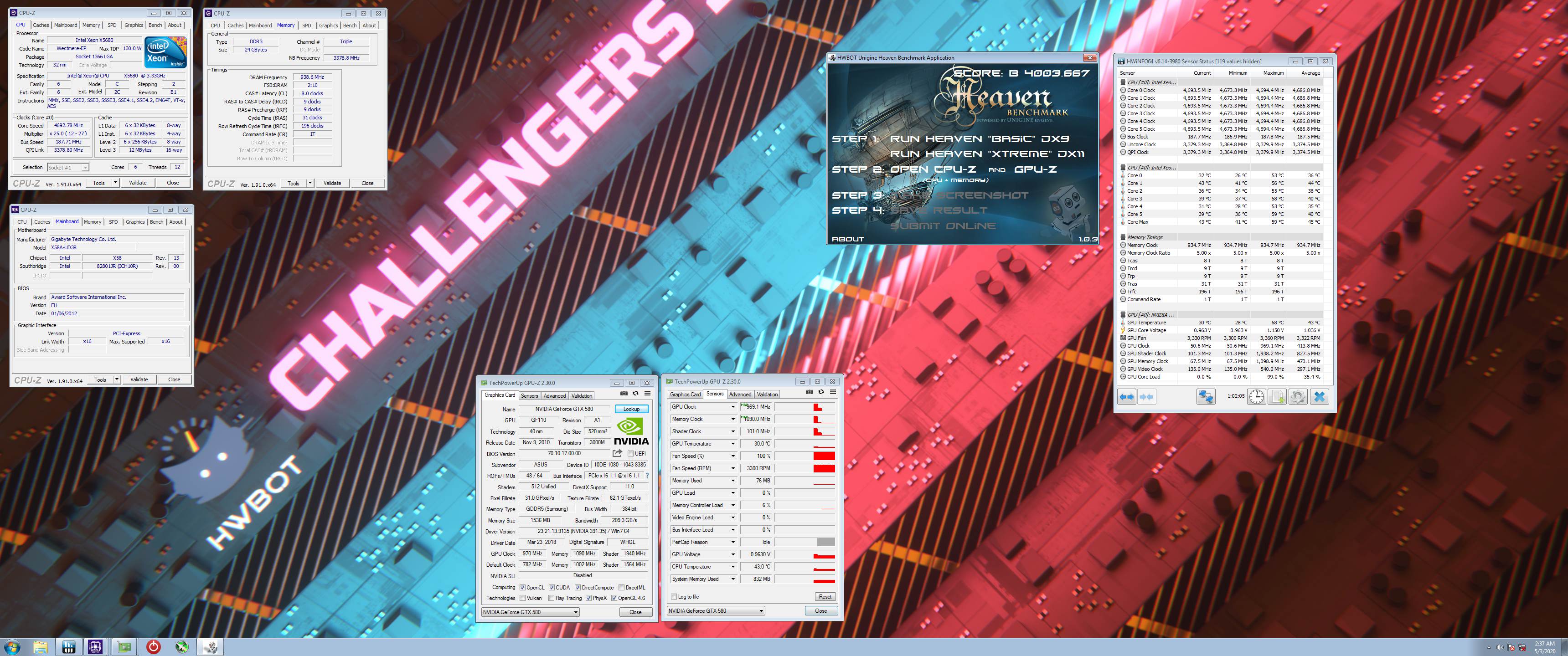Toggle Ray Tracing checkbox in GPU-Z
Screen dimensions: 1568x656
click(x=552, y=599)
